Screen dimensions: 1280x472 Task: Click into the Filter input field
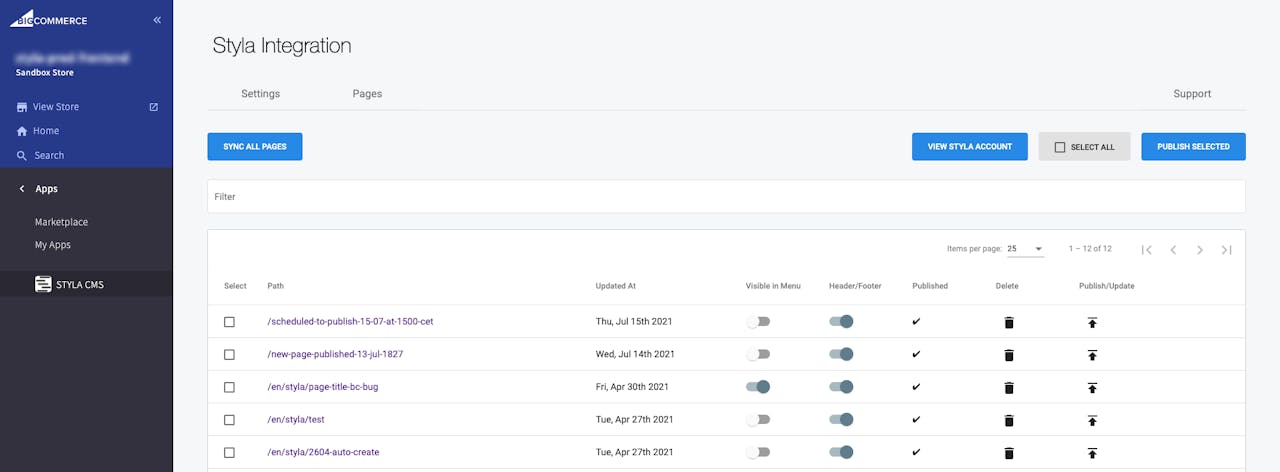[725, 197]
